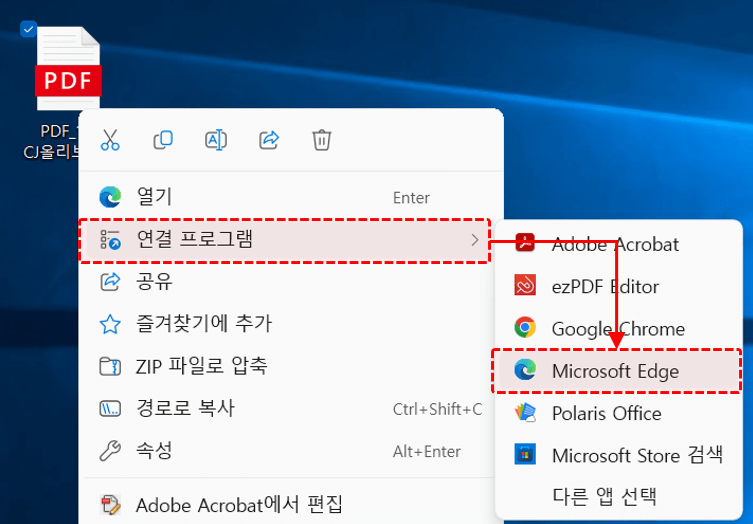Click the path icon beside 경로로 복사

click(110, 409)
